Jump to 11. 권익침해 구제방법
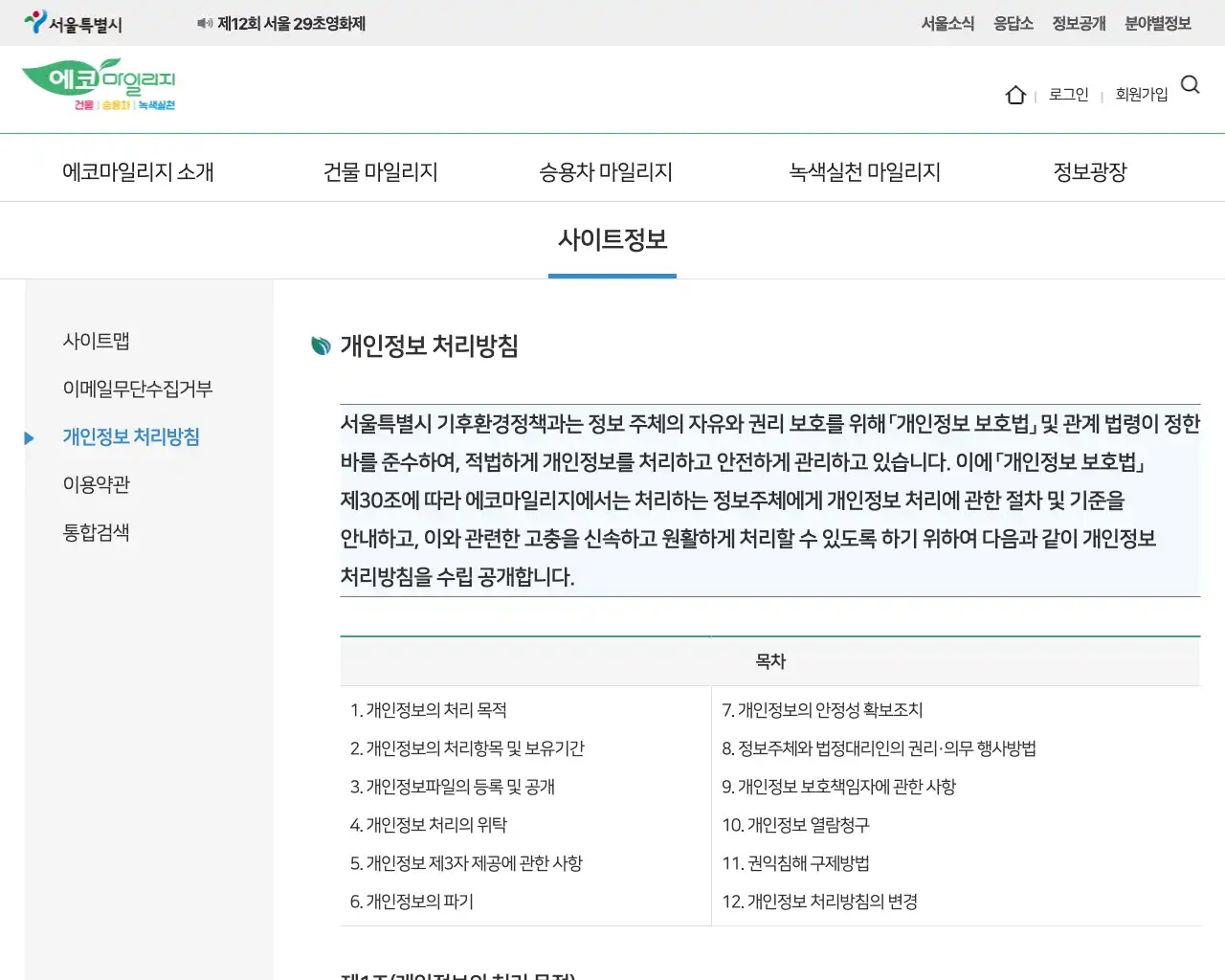Screen dimensions: 1225x980 pos(796,863)
